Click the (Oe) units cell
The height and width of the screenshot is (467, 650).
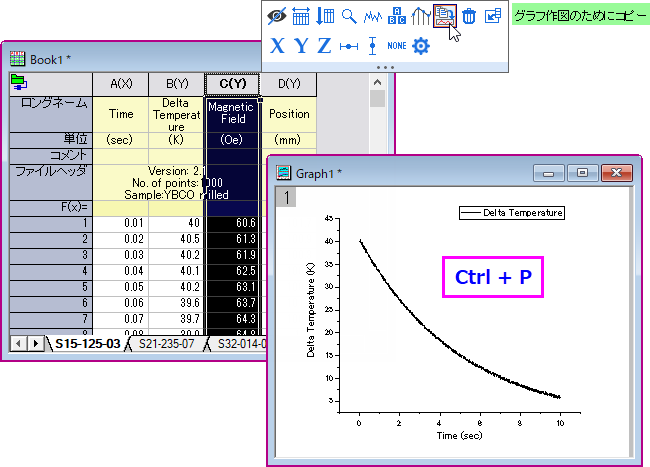(x=233, y=140)
